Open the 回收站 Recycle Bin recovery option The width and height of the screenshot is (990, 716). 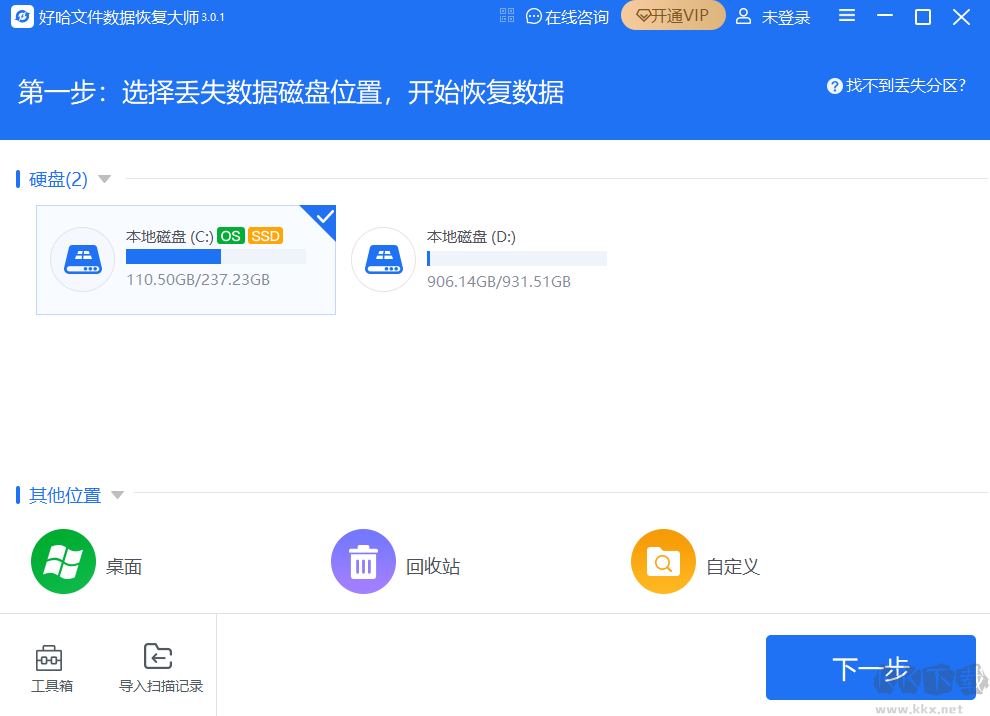pyautogui.click(x=363, y=561)
